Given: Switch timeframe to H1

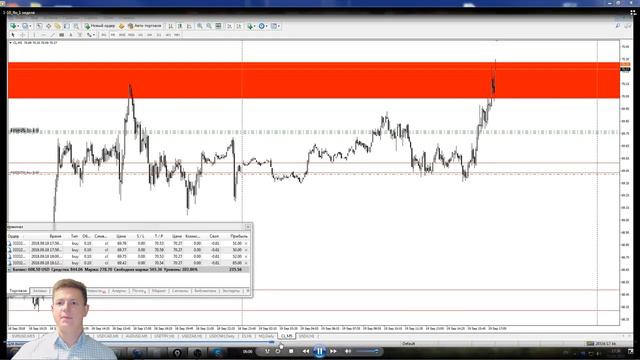Looking at the screenshot, I should coord(140,35).
